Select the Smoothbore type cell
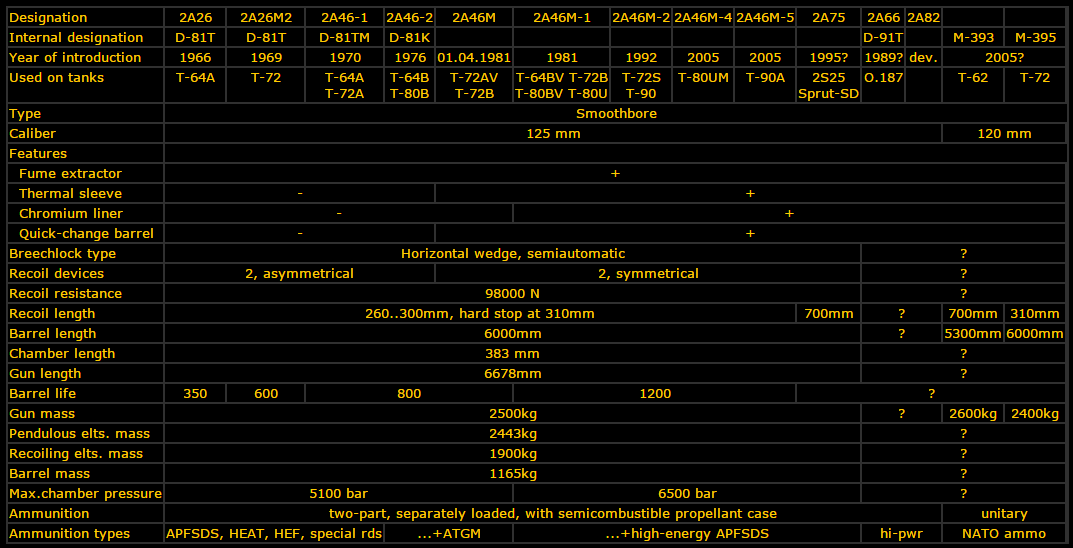 tap(615, 114)
